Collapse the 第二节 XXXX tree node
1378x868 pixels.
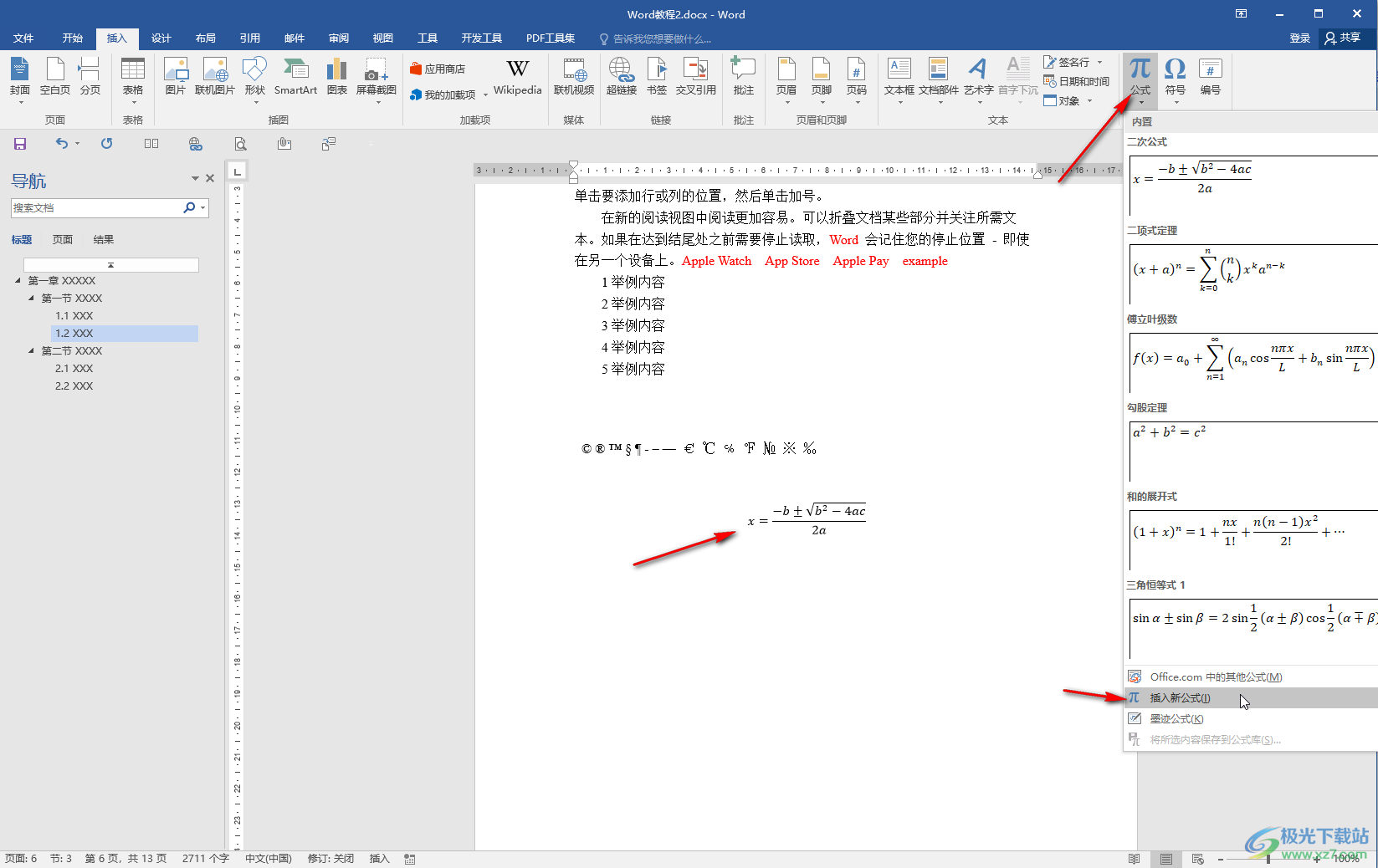[32, 351]
